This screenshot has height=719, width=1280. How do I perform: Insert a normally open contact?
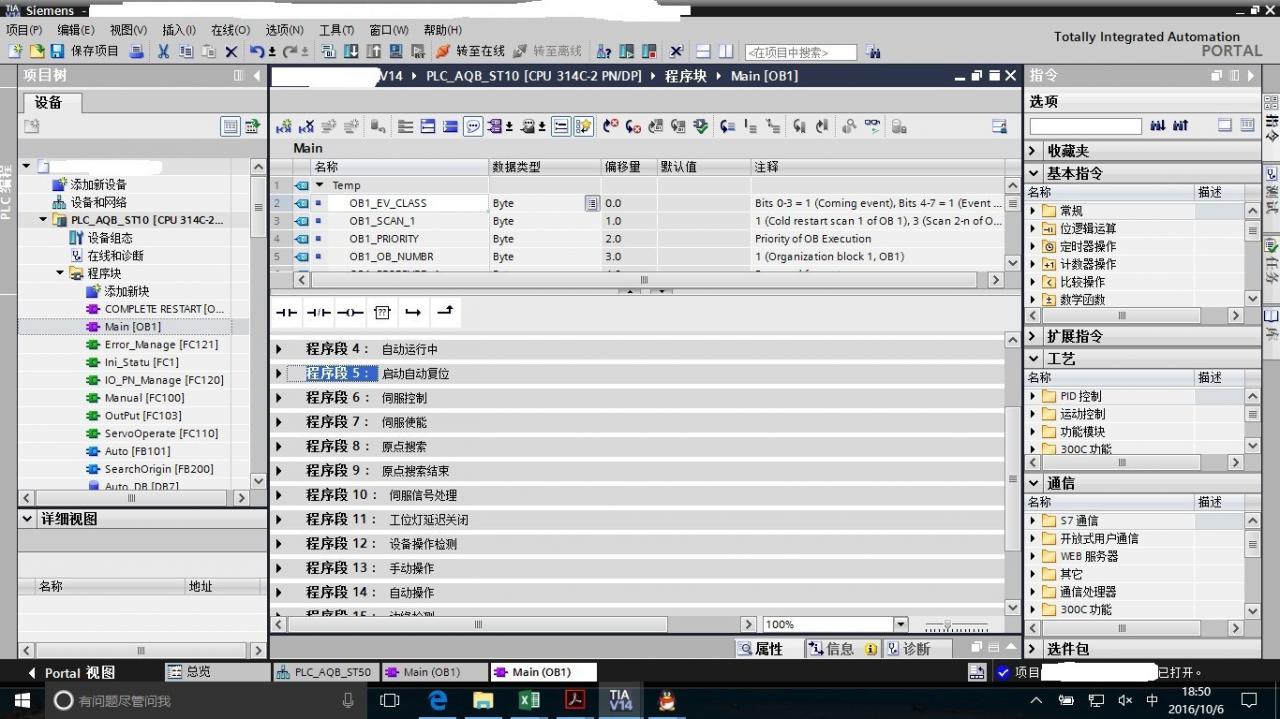click(x=287, y=312)
